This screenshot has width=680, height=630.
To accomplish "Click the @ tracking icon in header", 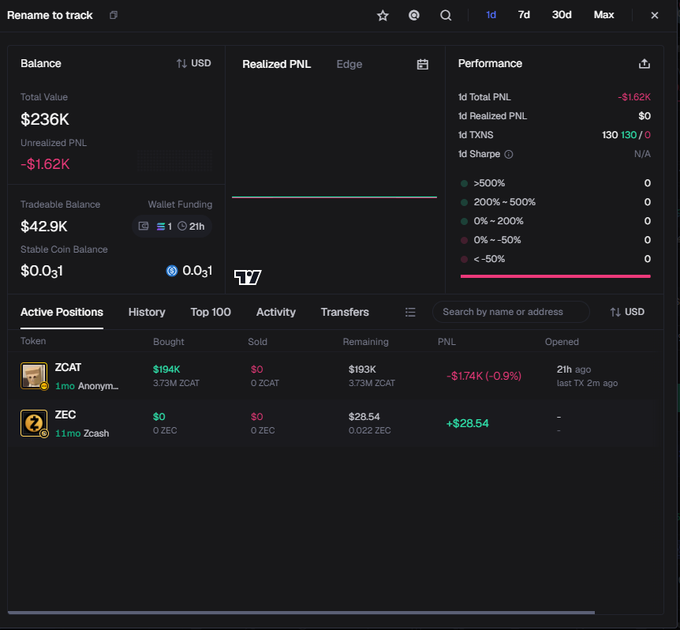I will 414,16.
